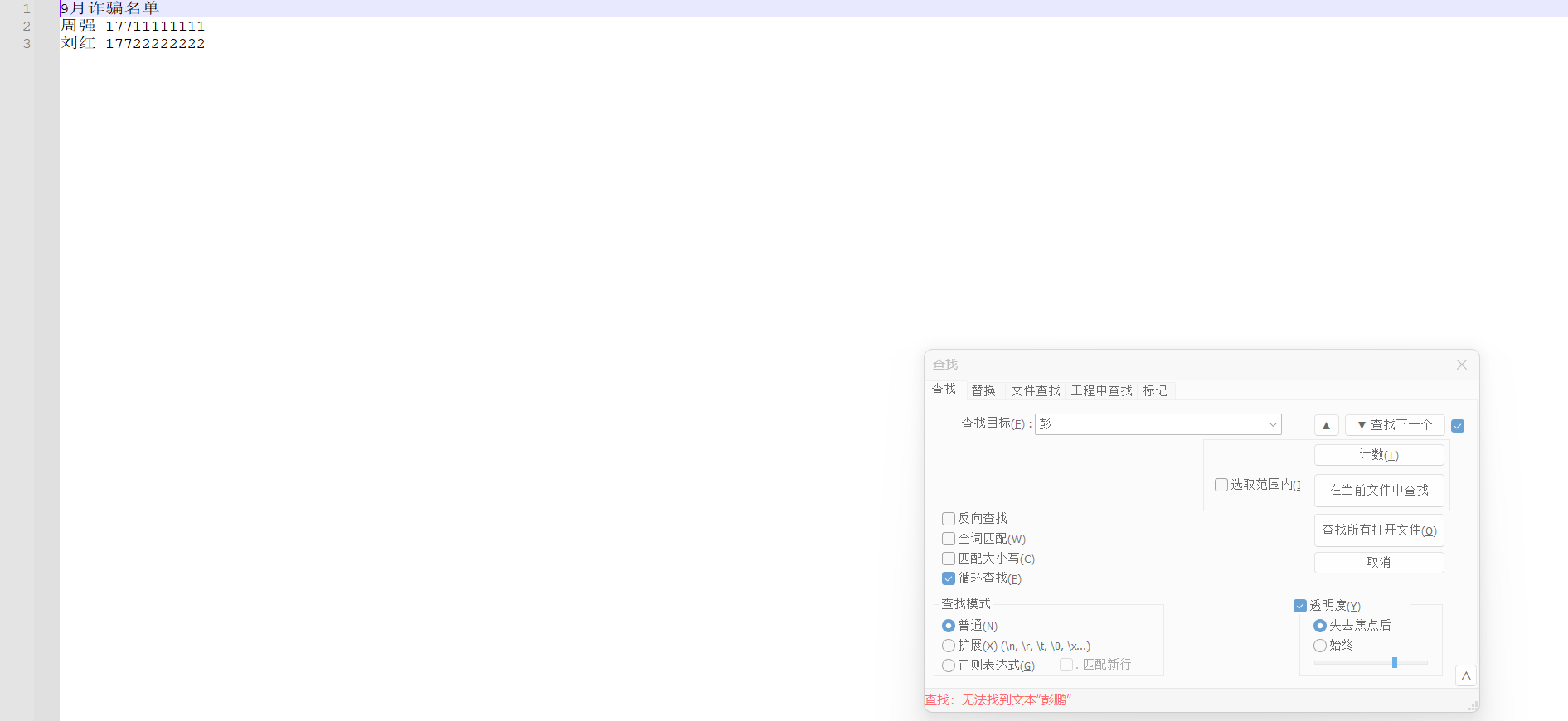
Task: Toggle the checkbox beside 查找下一个
Action: coord(1458,426)
